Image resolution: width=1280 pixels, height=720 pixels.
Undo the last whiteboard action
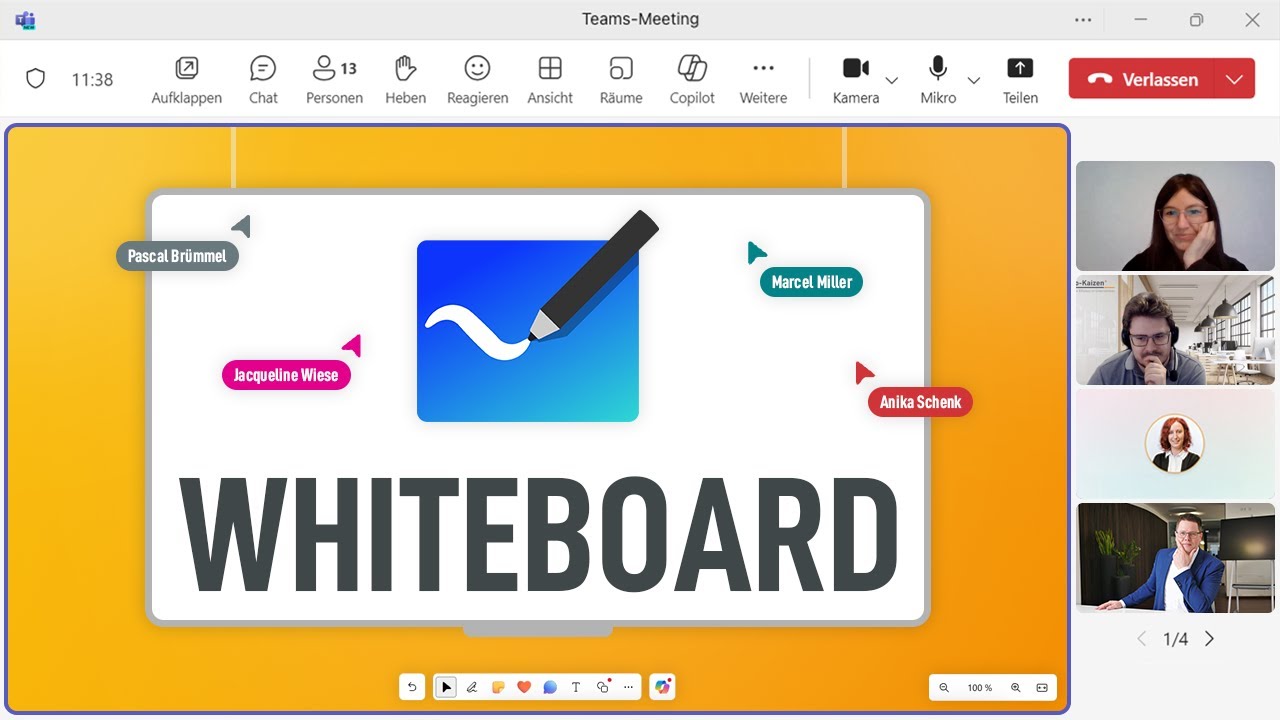412,687
